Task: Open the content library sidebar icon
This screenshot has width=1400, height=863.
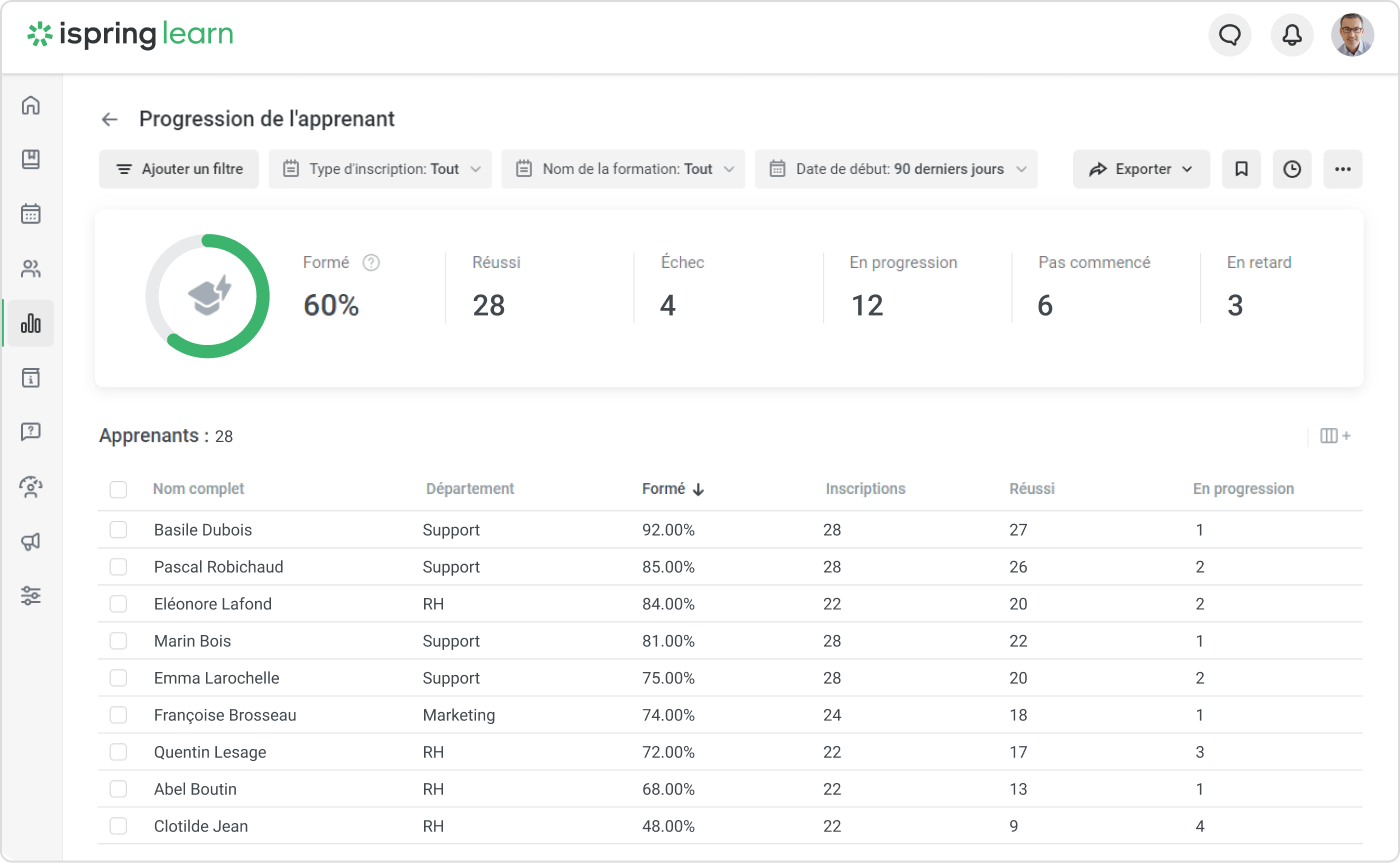Action: click(31, 159)
